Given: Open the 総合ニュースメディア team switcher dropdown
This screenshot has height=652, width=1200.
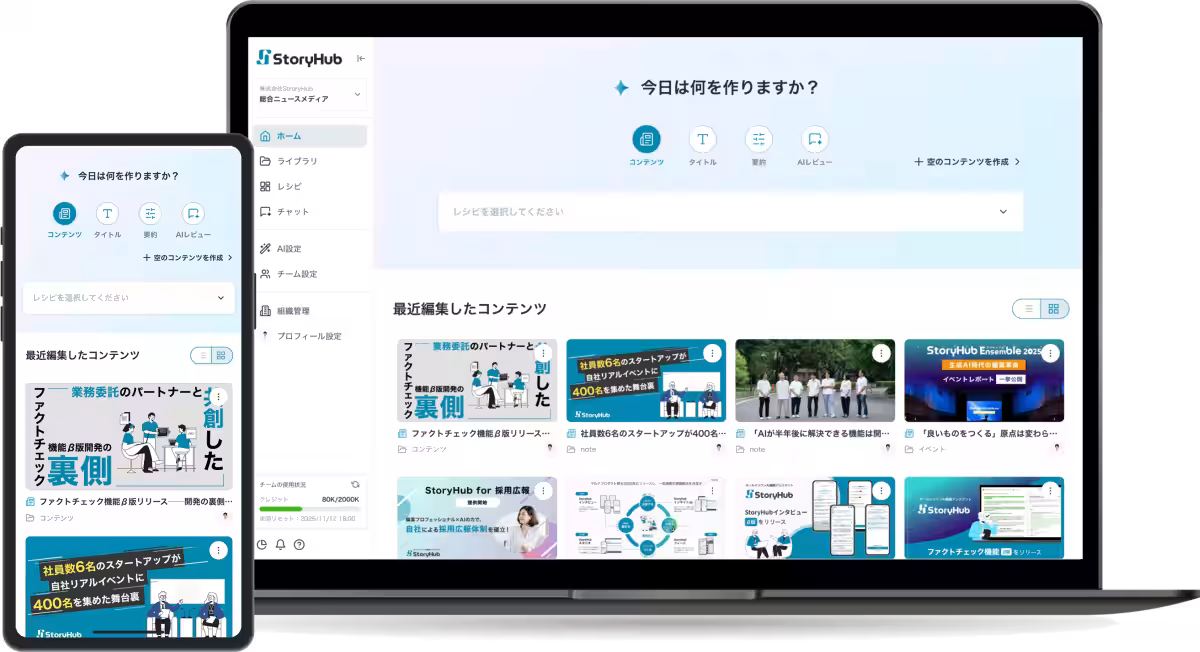Looking at the screenshot, I should pyautogui.click(x=311, y=95).
